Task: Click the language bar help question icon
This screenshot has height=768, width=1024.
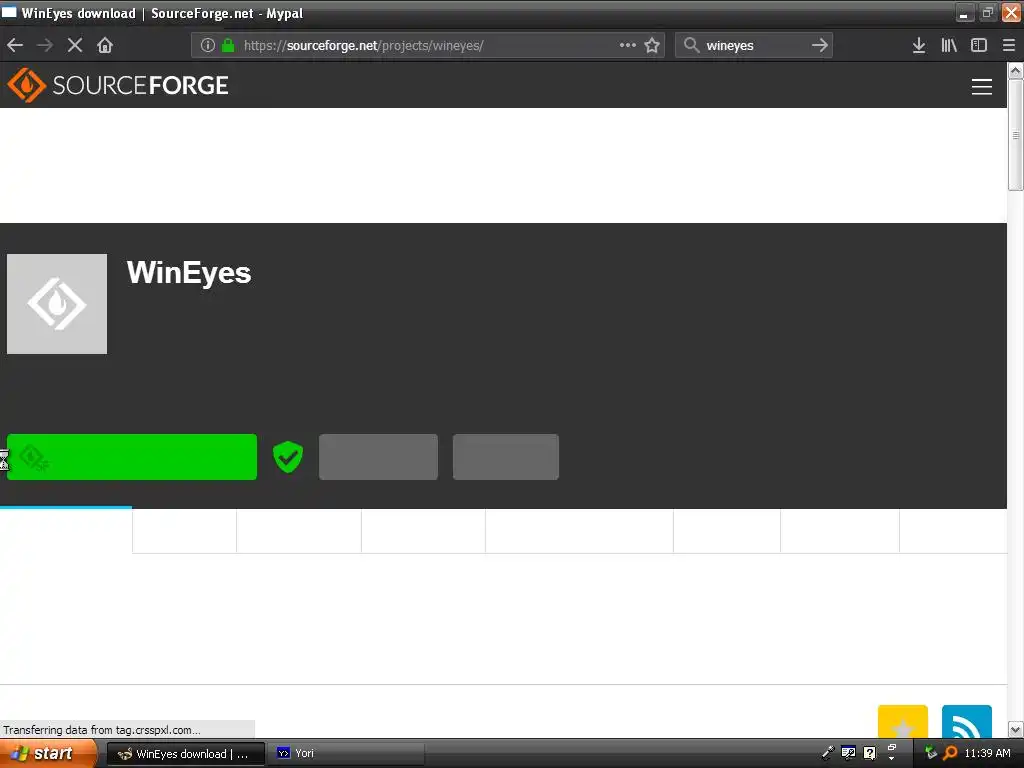Action: (869, 753)
